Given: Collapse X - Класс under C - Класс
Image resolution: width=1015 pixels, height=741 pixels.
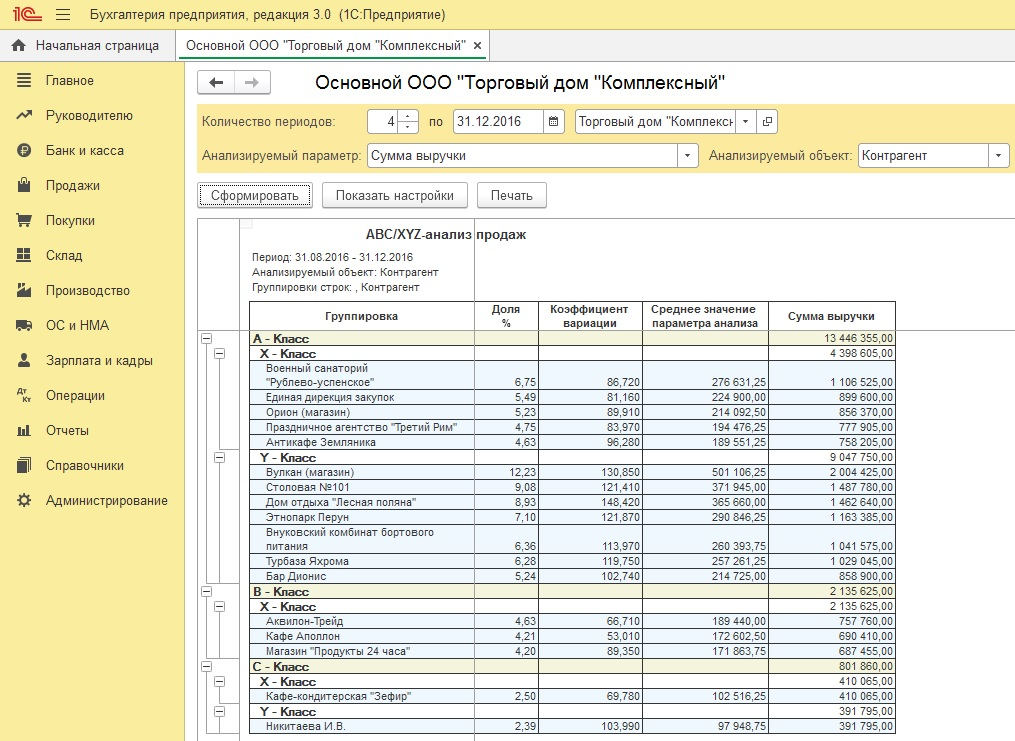Looking at the screenshot, I should click(219, 681).
